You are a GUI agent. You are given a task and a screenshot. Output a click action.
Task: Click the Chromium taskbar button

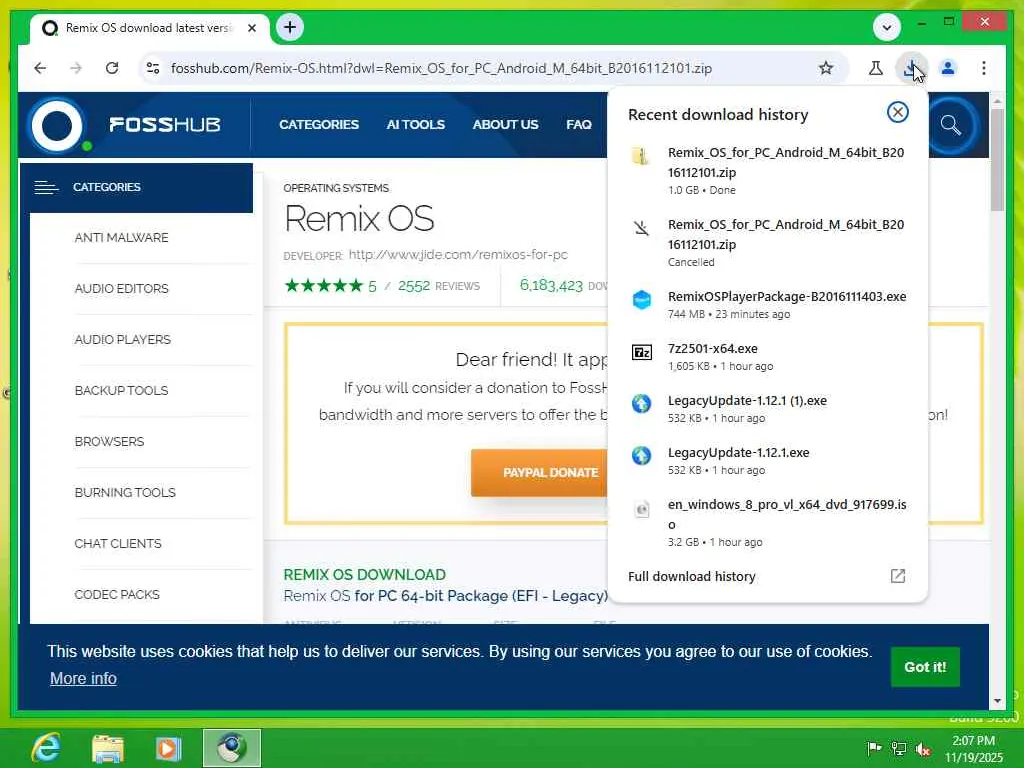231,748
